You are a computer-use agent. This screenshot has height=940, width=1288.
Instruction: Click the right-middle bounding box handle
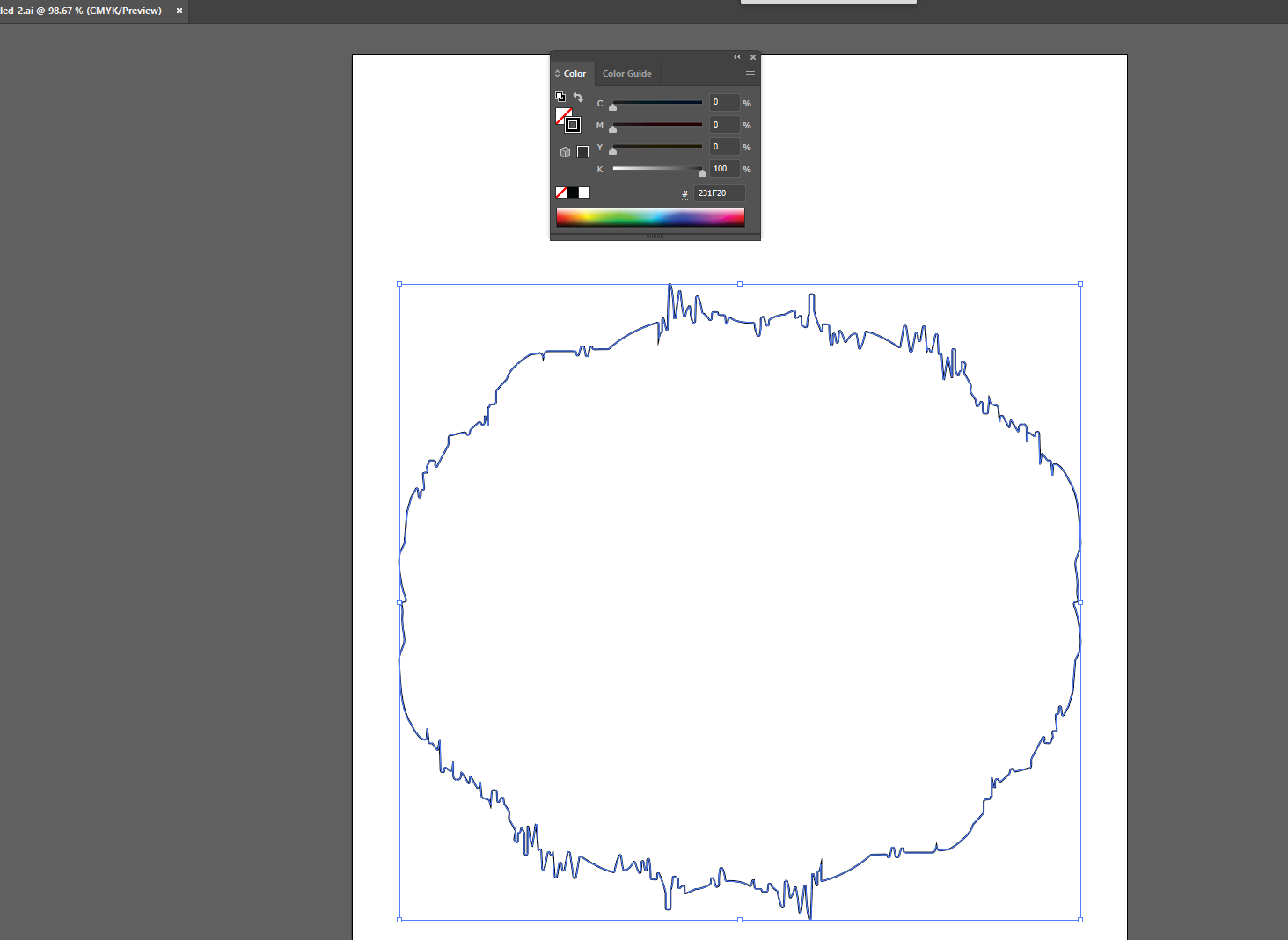coord(1080,602)
